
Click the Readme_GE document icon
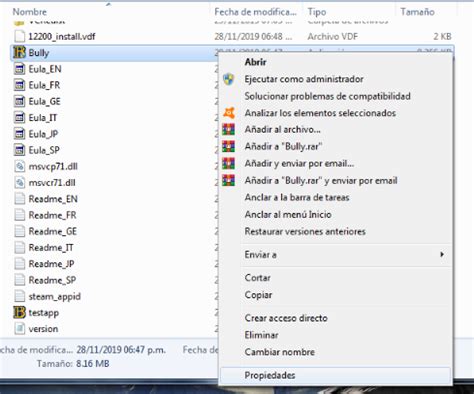point(20,231)
